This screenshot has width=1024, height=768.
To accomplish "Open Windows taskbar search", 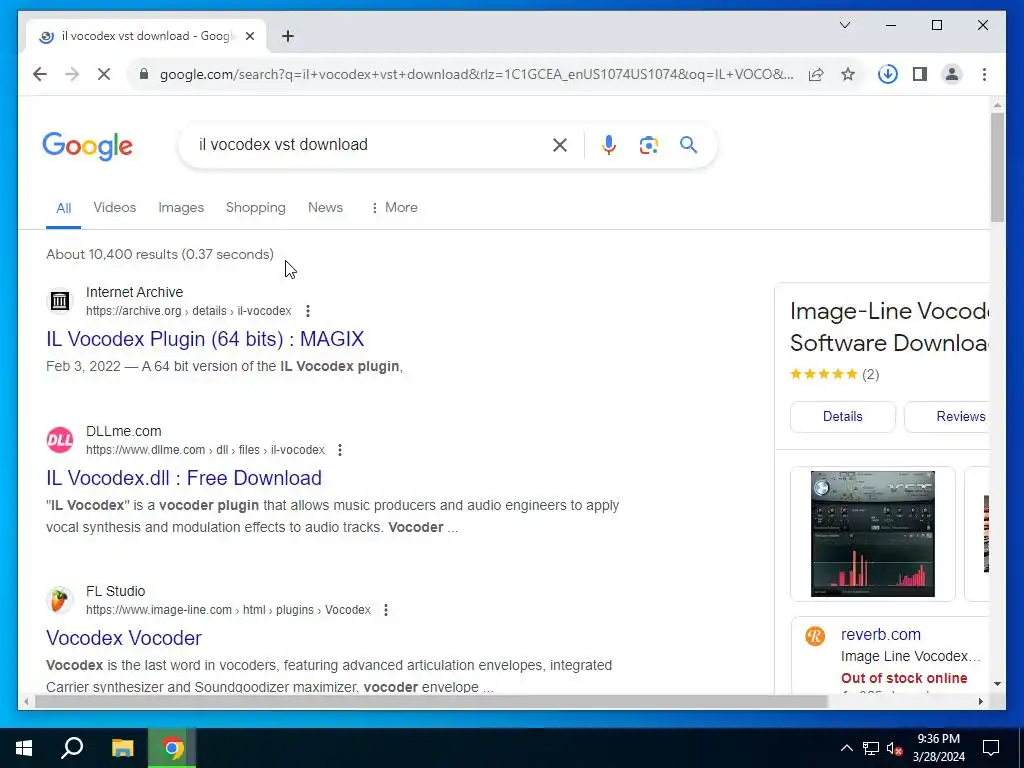I will point(72,748).
